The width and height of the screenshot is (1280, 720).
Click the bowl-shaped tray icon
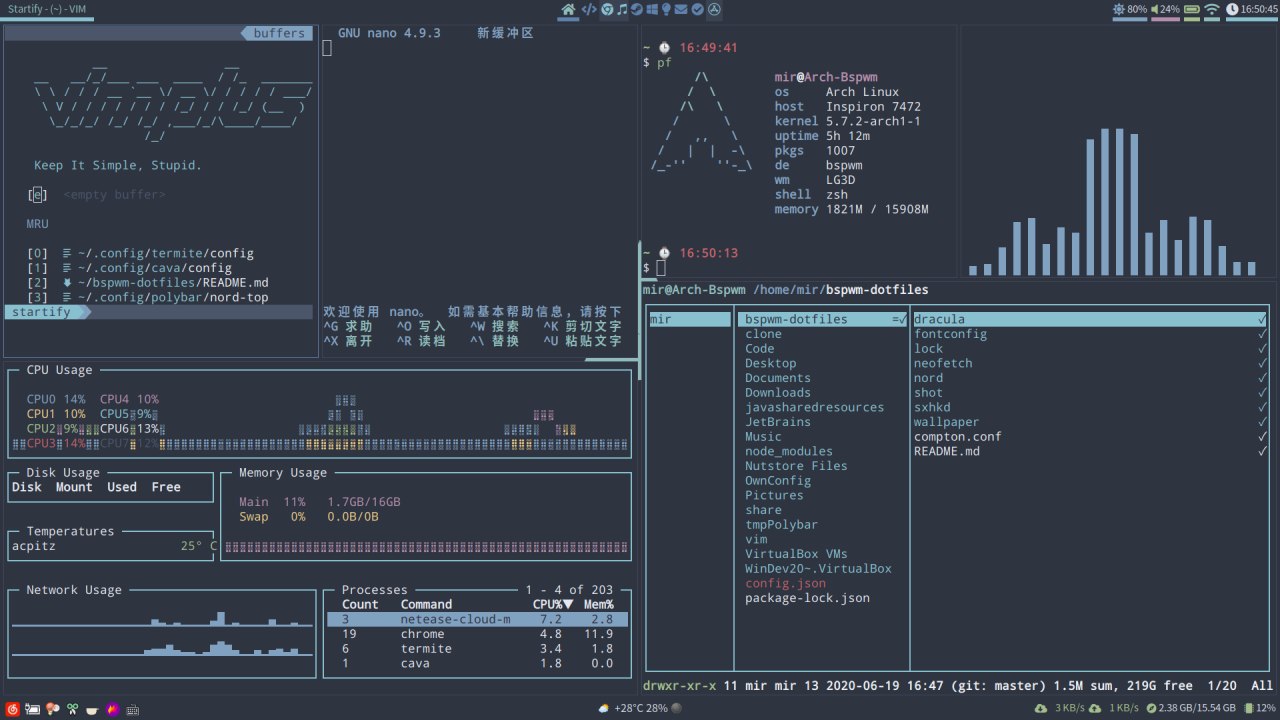tap(92, 710)
